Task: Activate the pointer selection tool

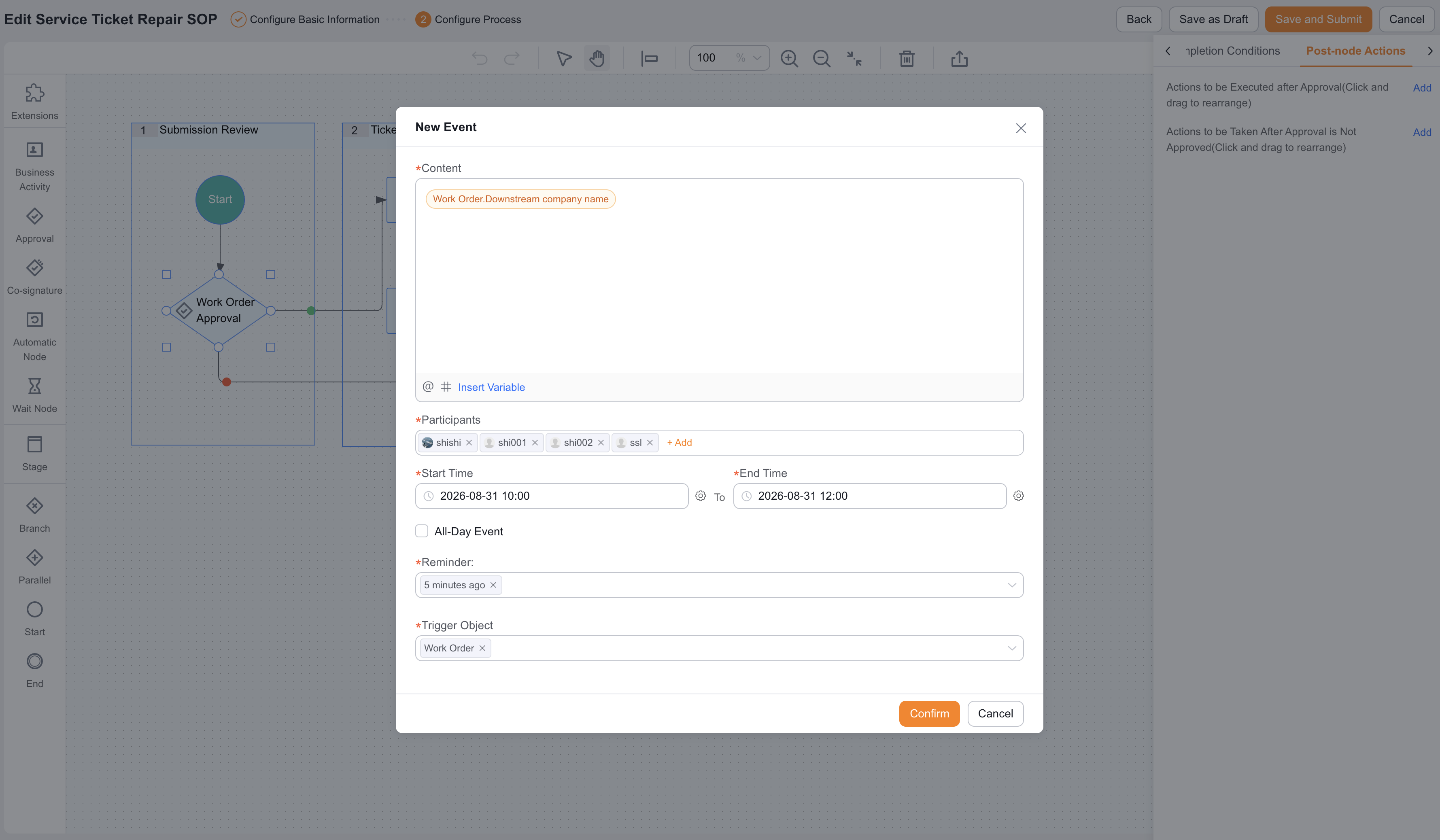Action: point(564,58)
